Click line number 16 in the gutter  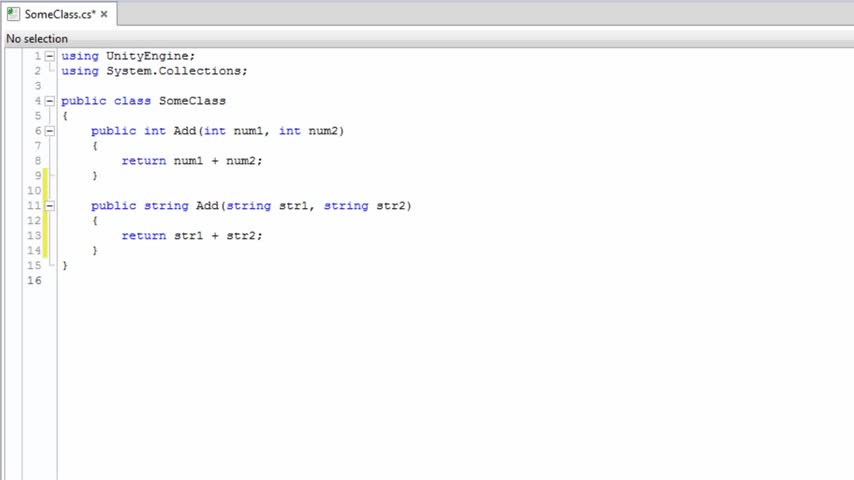pyautogui.click(x=34, y=281)
